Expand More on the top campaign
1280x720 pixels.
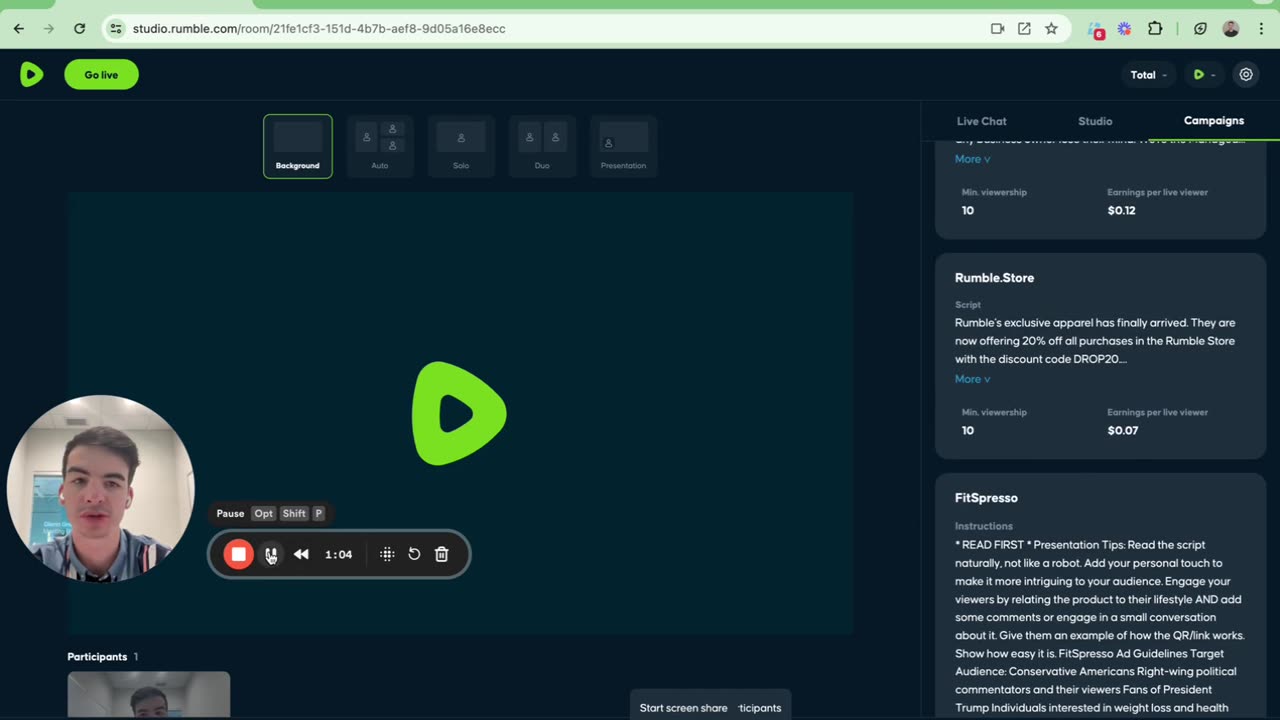tap(972, 159)
